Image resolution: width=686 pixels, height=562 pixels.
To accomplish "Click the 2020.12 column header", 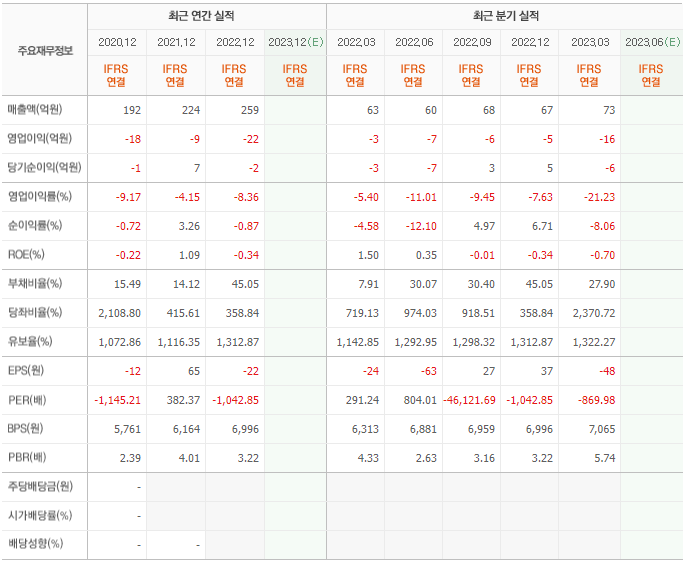I will coord(117,42).
